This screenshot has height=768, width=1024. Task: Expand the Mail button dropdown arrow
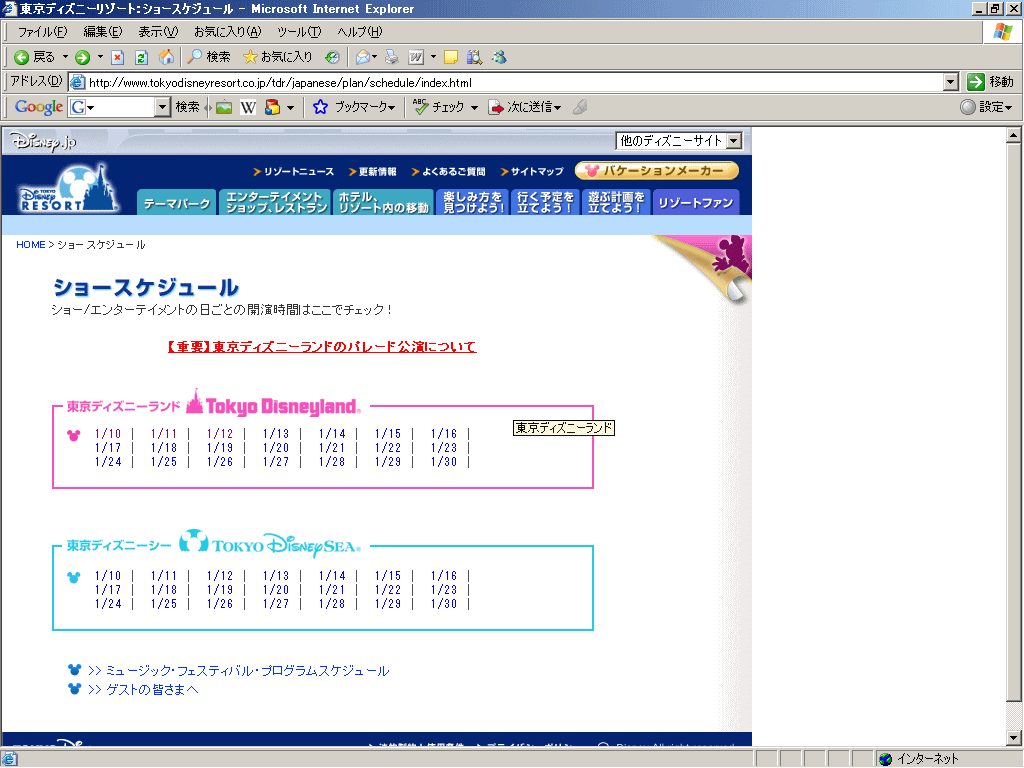374,57
